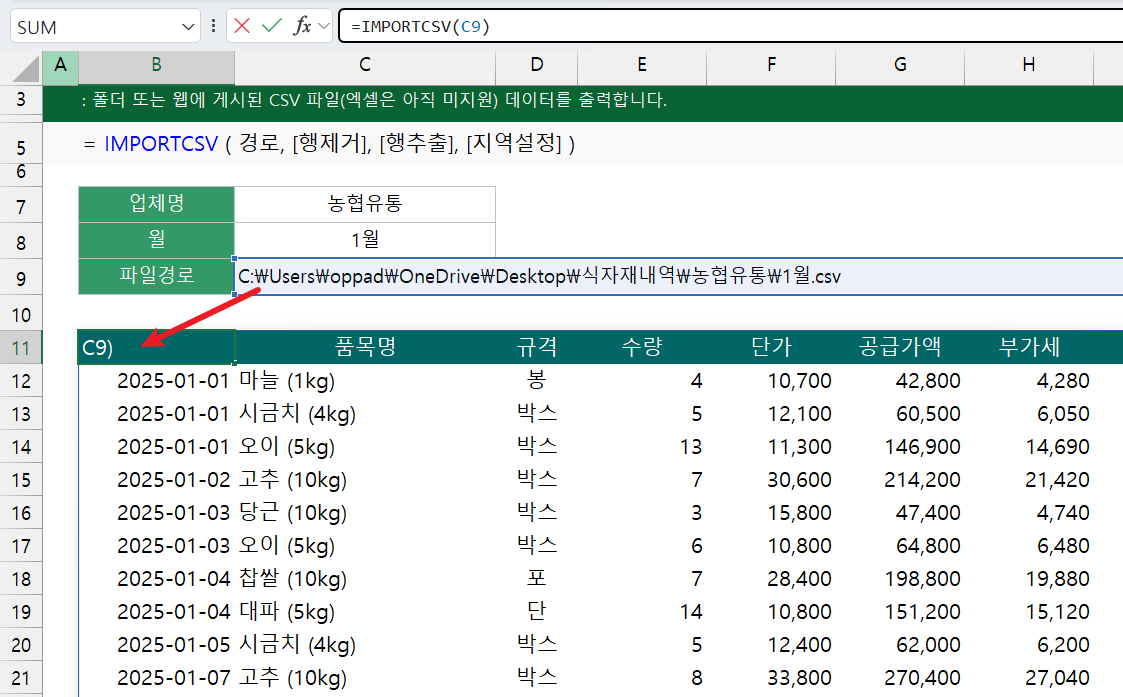
Task: Click the date 2025-01-07 in row 21
Action: pyautogui.click(x=173, y=678)
